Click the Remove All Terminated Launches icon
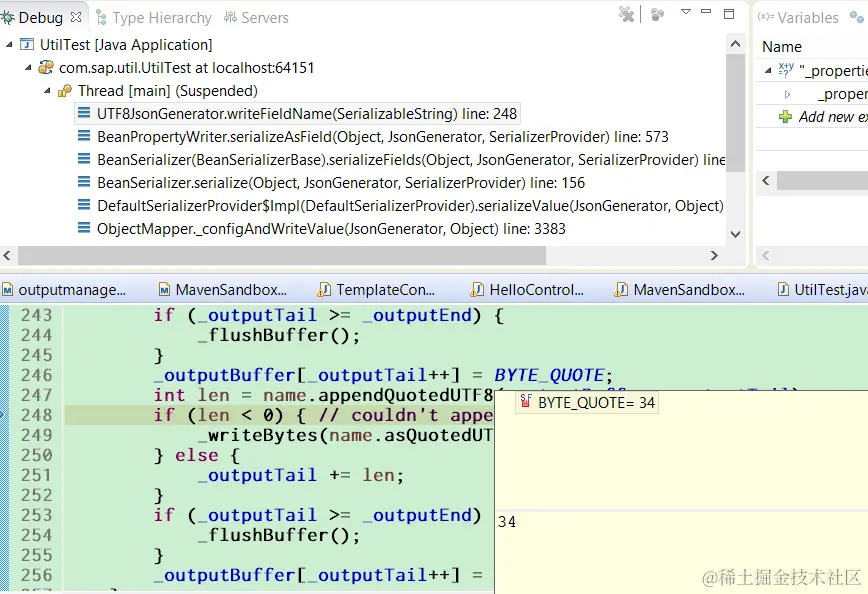Image resolution: width=868 pixels, height=594 pixels. point(627,14)
